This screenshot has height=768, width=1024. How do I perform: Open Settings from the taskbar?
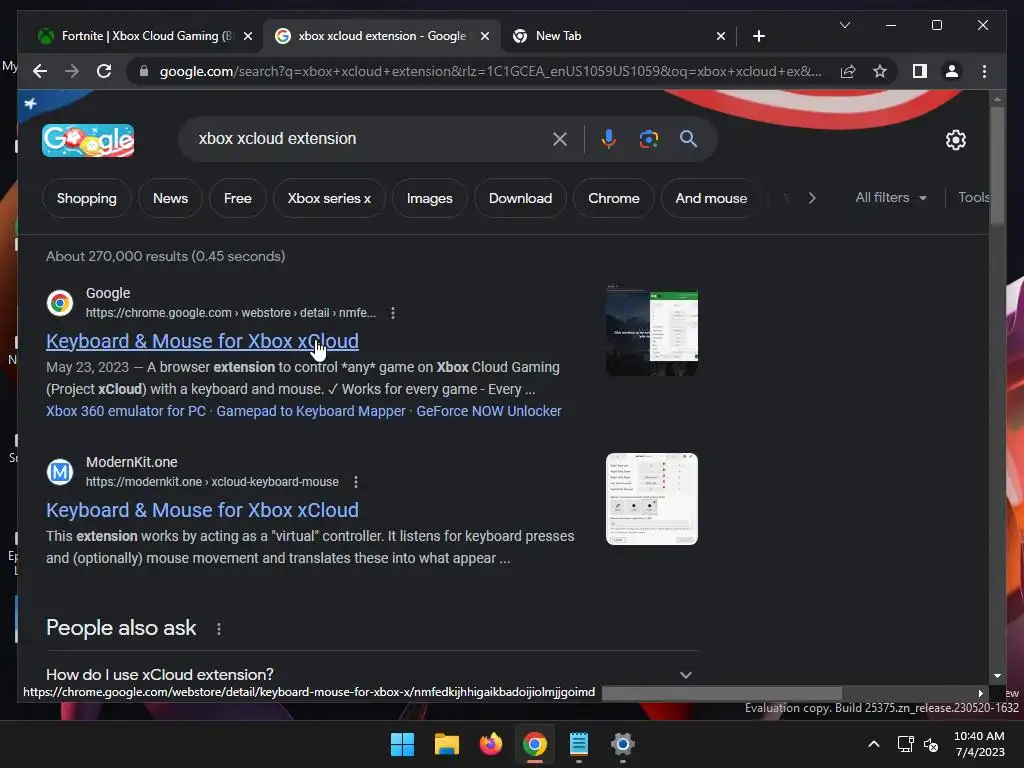[622, 744]
